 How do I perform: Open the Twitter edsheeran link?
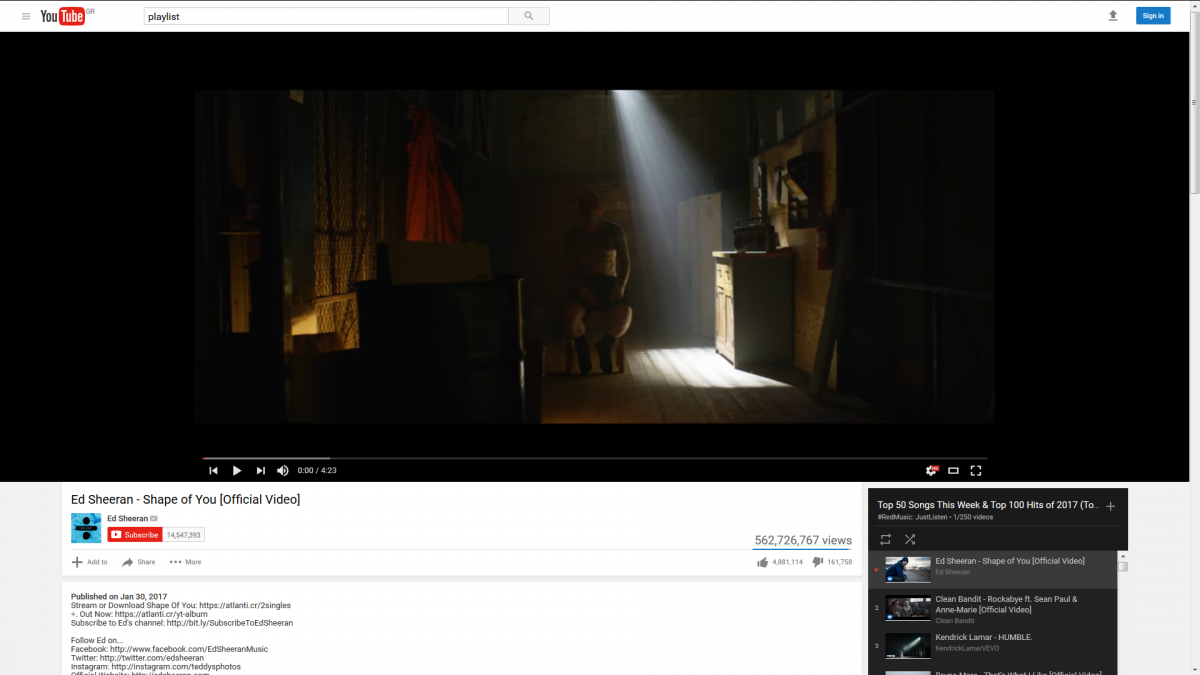[152, 658]
